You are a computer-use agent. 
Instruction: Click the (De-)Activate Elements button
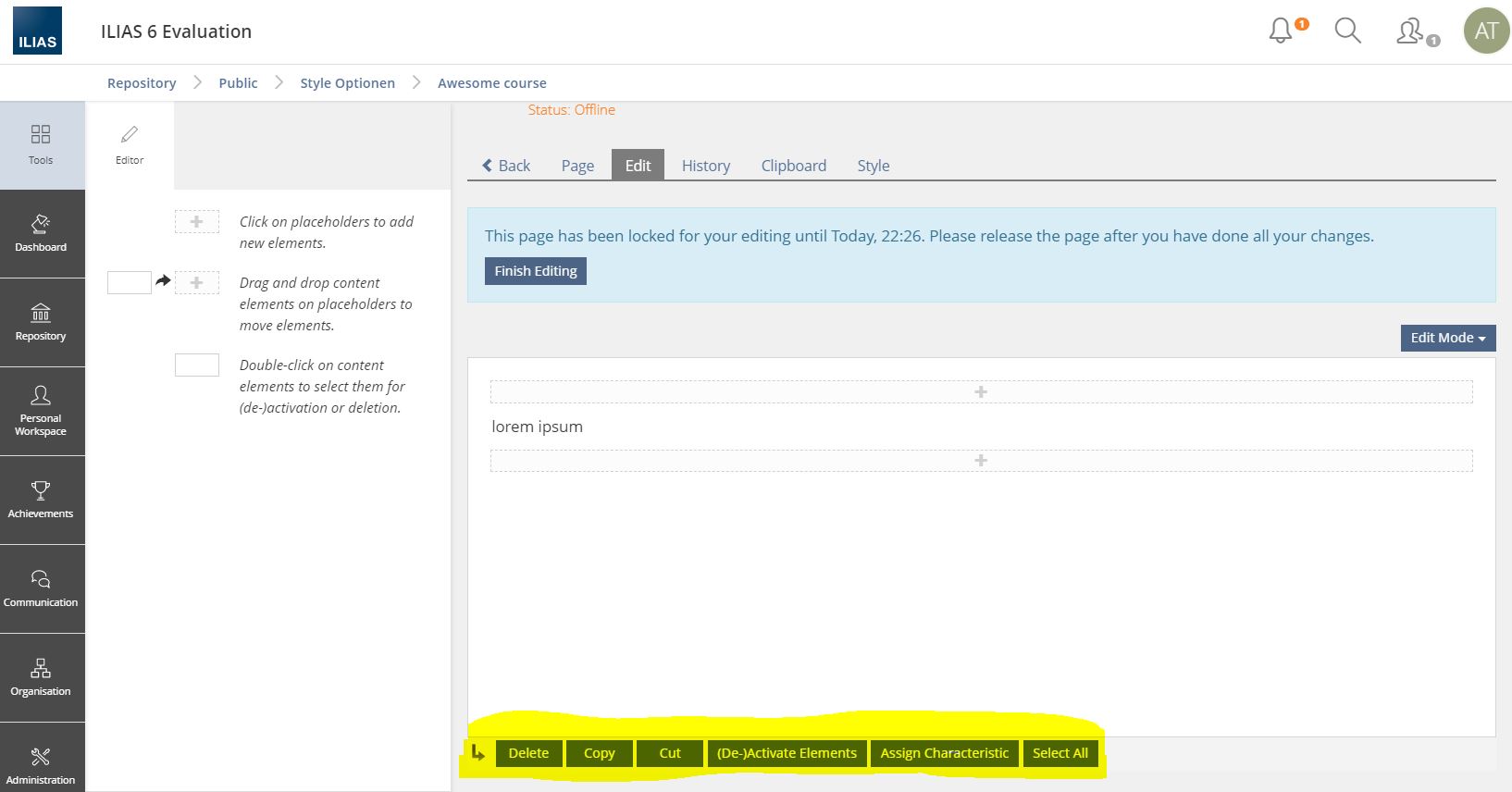click(x=787, y=753)
